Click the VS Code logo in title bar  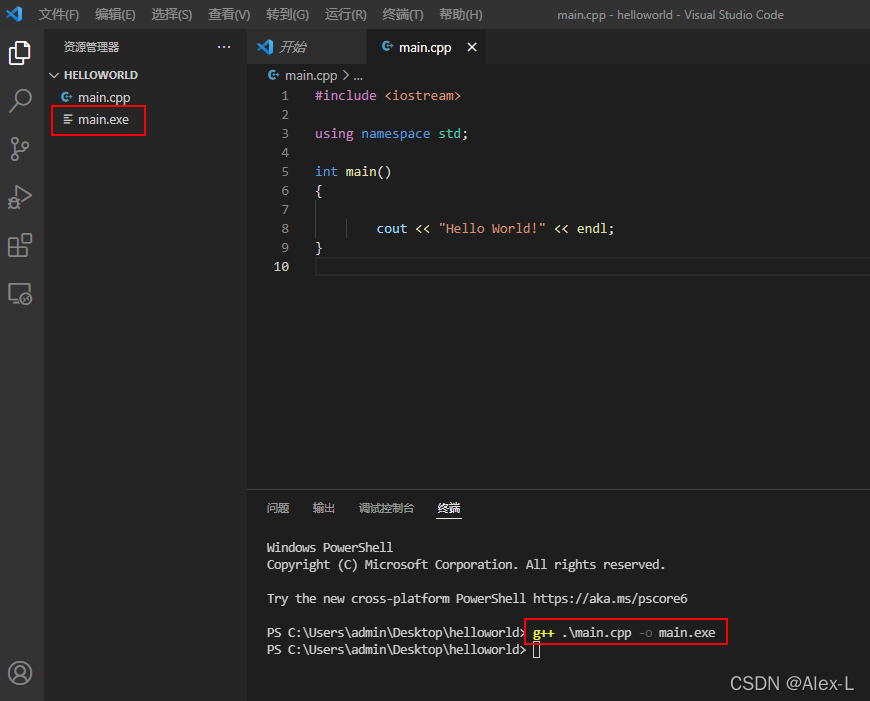coord(15,14)
